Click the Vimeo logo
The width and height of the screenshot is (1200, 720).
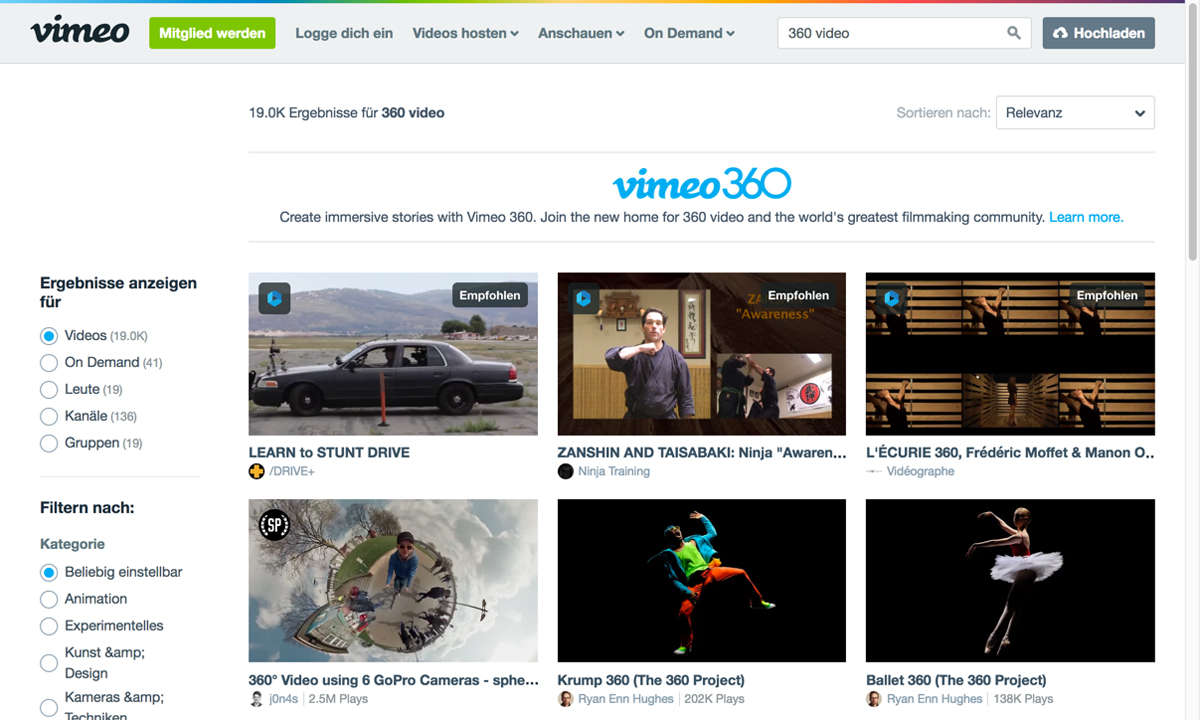[x=80, y=32]
